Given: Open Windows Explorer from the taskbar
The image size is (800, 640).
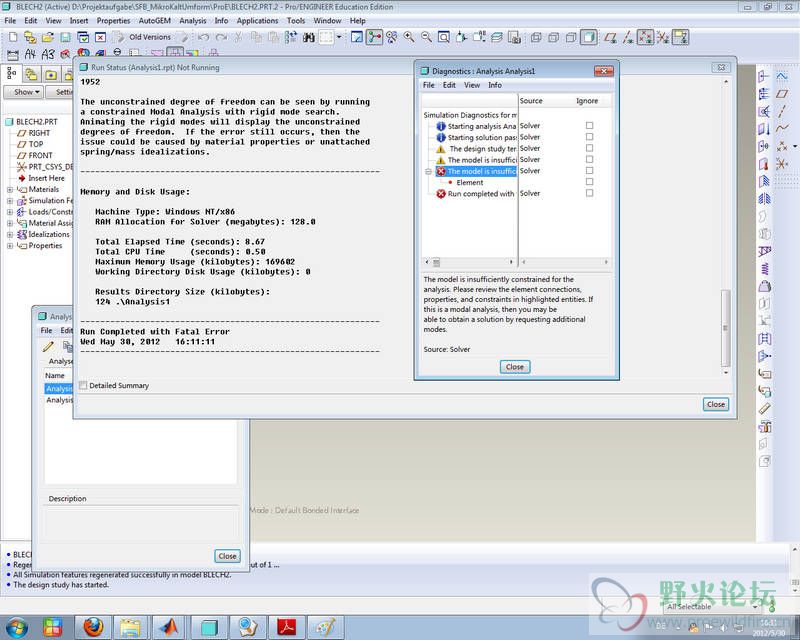Looking at the screenshot, I should click(131, 627).
